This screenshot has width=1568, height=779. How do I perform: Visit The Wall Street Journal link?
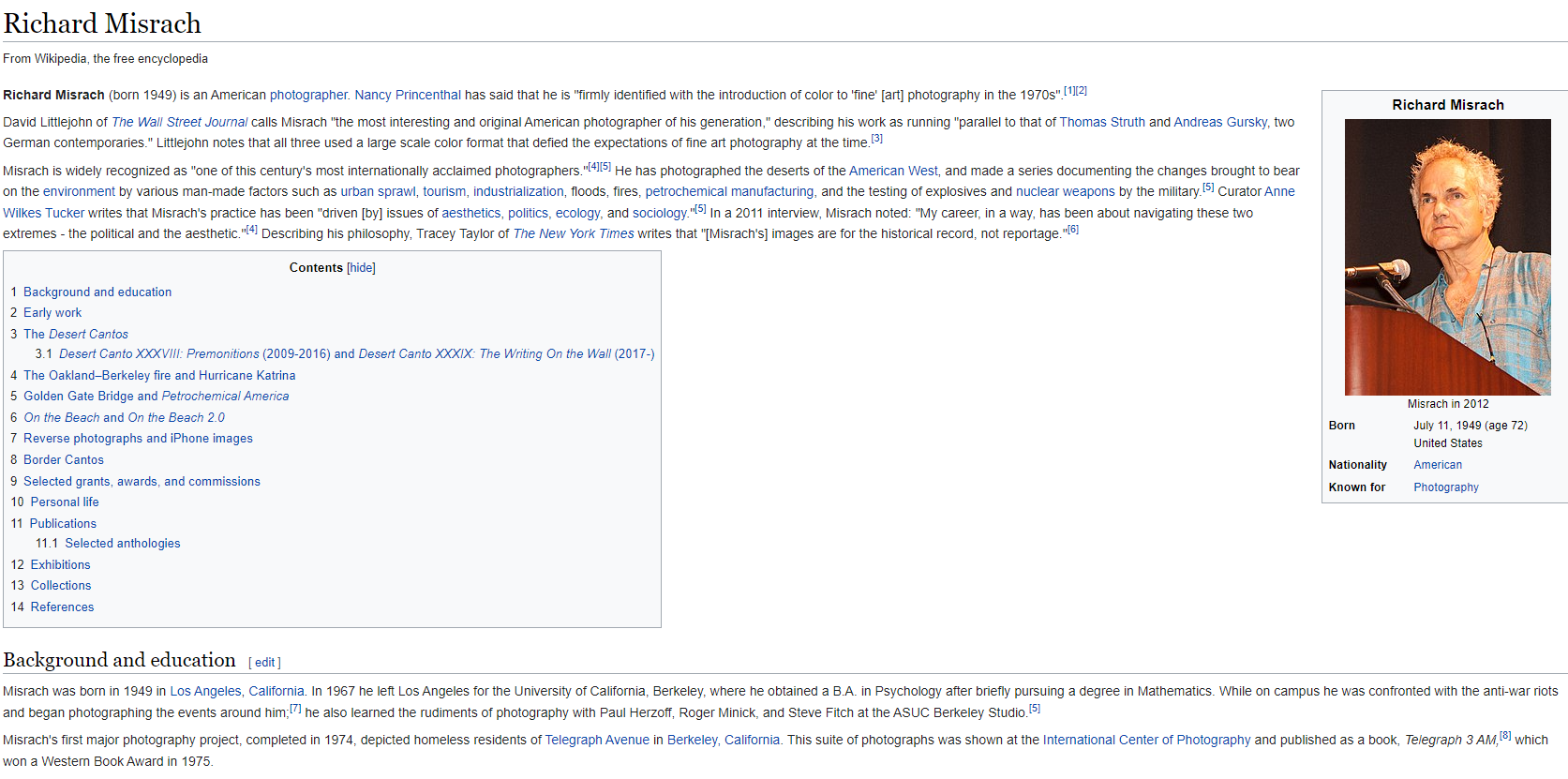[x=180, y=122]
